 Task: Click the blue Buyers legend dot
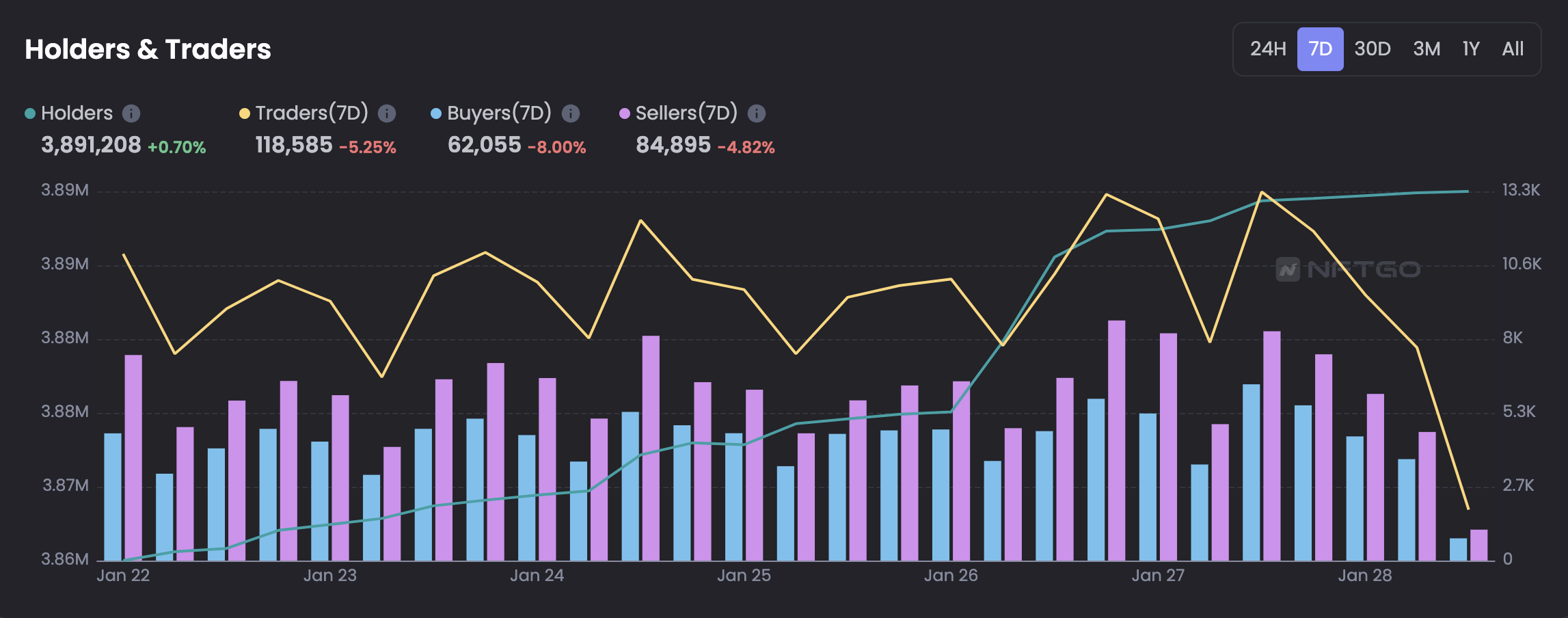pyautogui.click(x=436, y=113)
